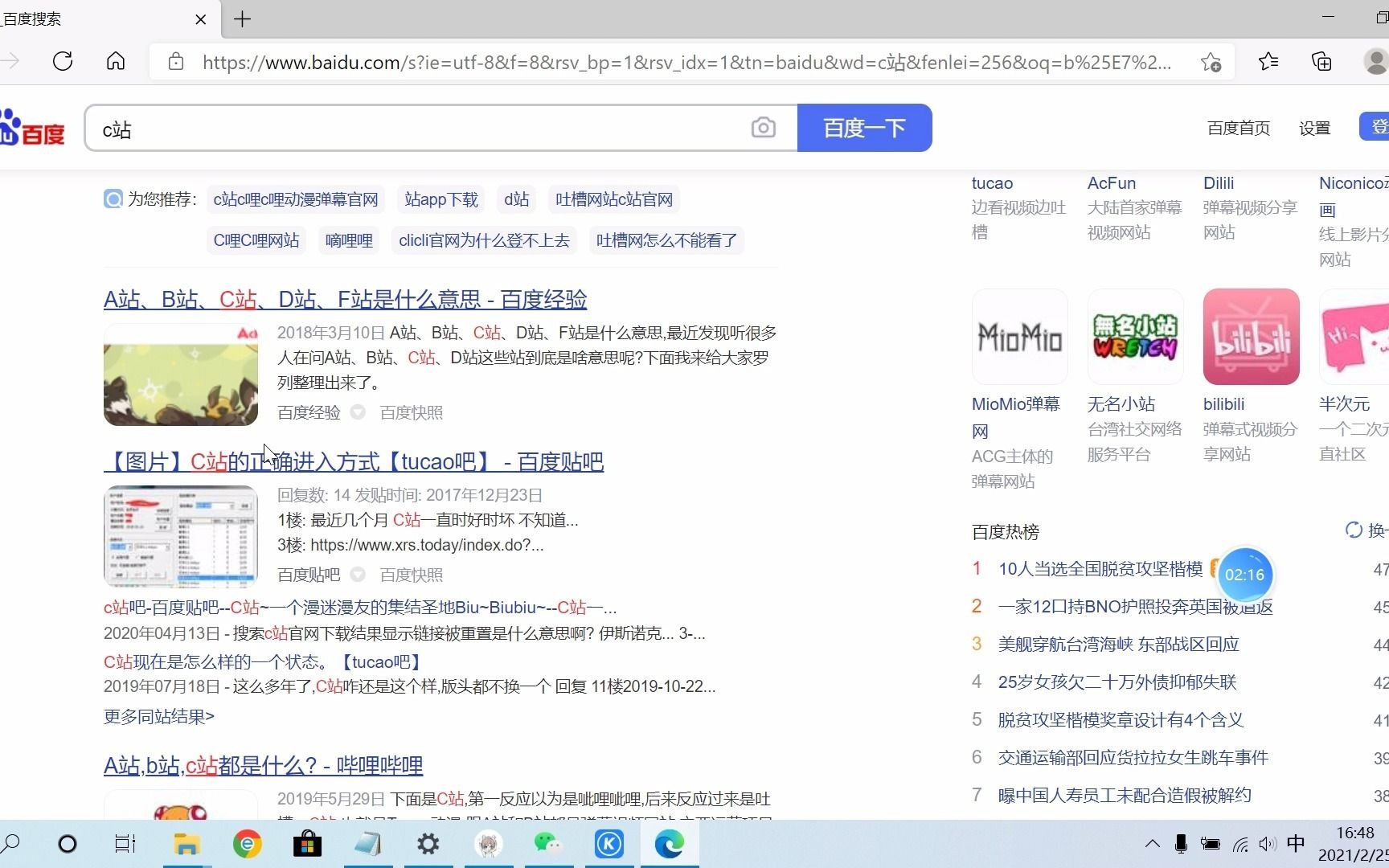Viewport: 1389px width, 868px height.
Task: Select suggestion 站app下载
Action: (441, 199)
